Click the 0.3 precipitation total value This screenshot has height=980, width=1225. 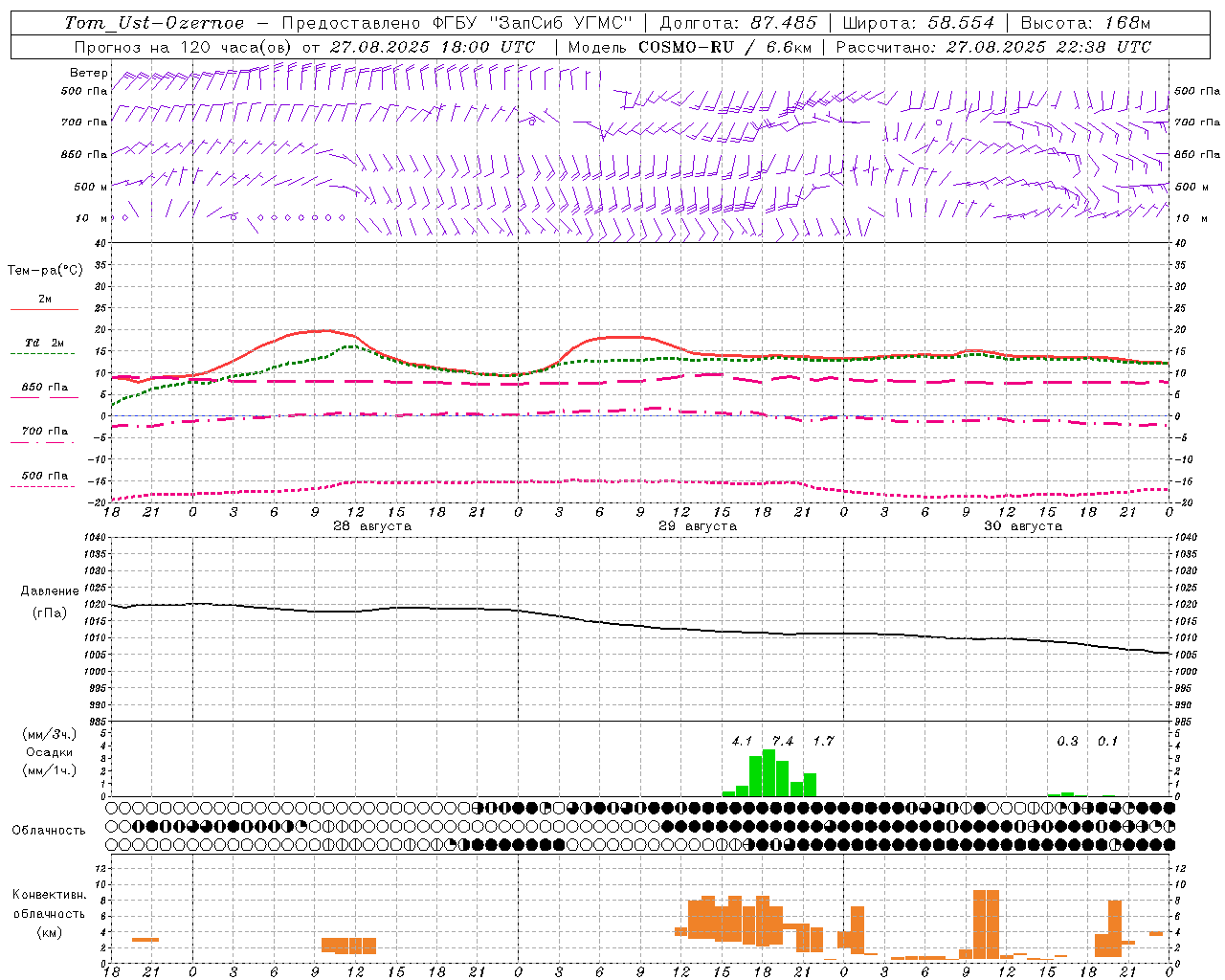(1067, 741)
